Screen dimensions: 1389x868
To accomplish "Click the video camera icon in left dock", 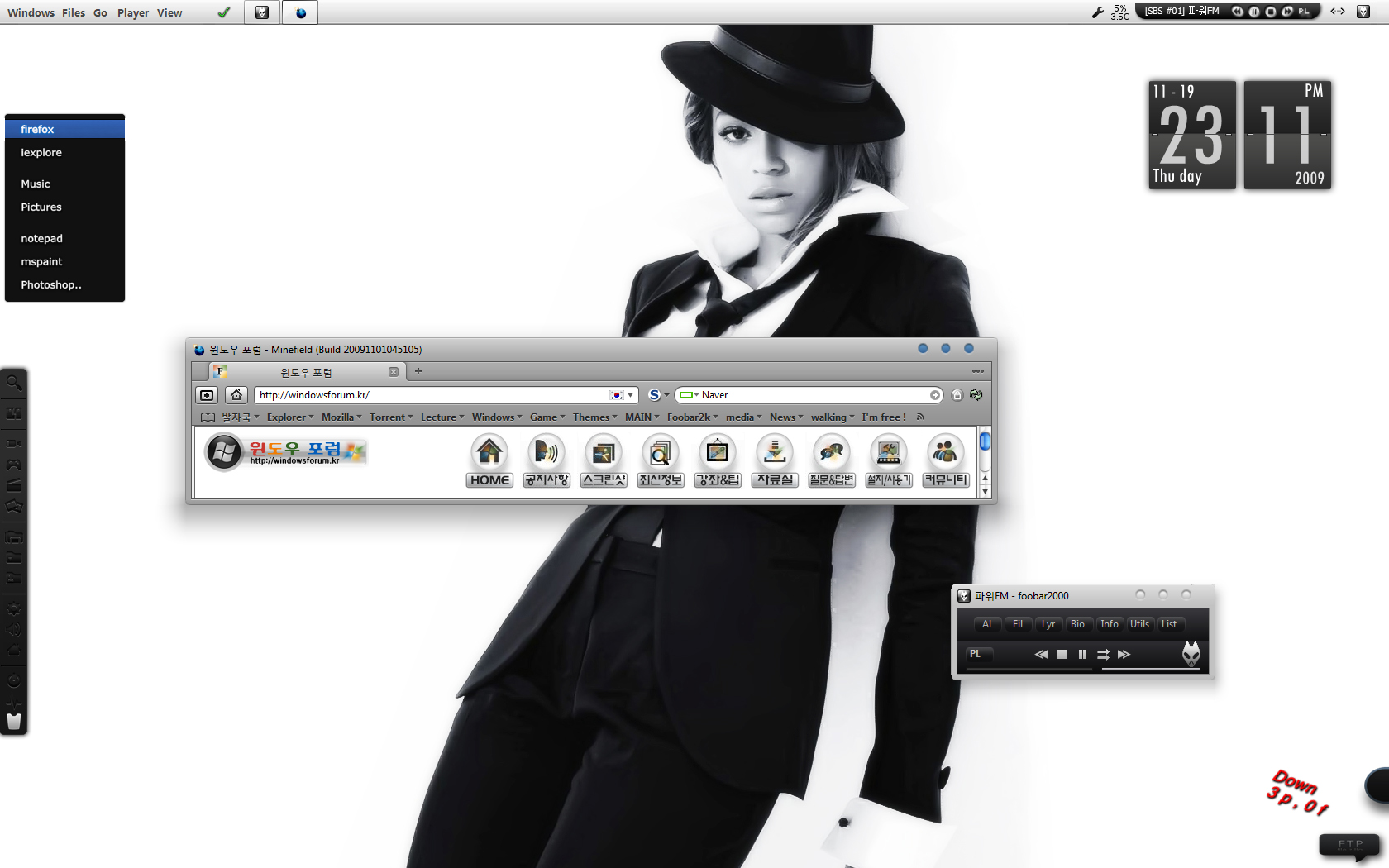I will pos(14,443).
